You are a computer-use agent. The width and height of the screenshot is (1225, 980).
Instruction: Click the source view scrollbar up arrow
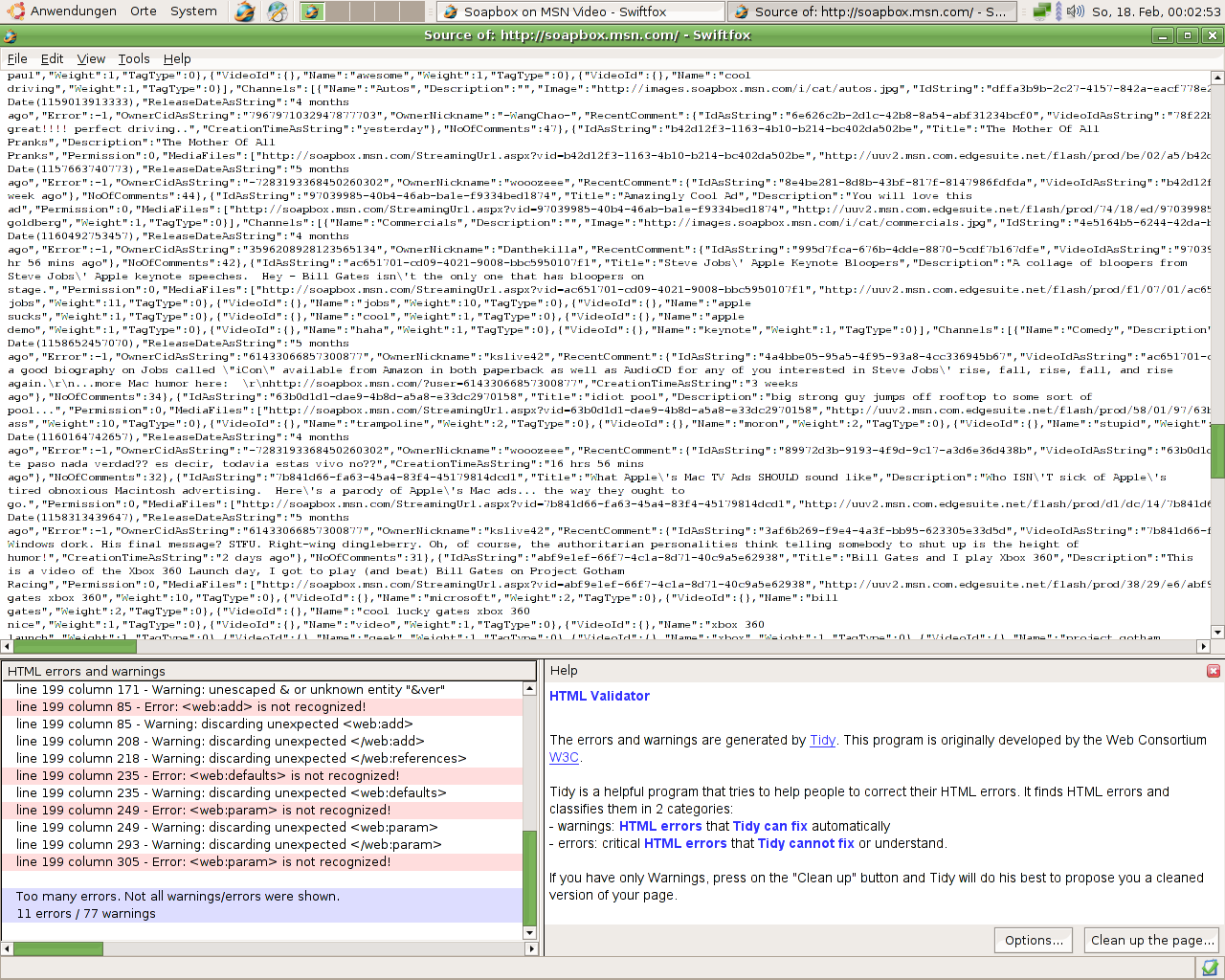pyautogui.click(x=1217, y=77)
